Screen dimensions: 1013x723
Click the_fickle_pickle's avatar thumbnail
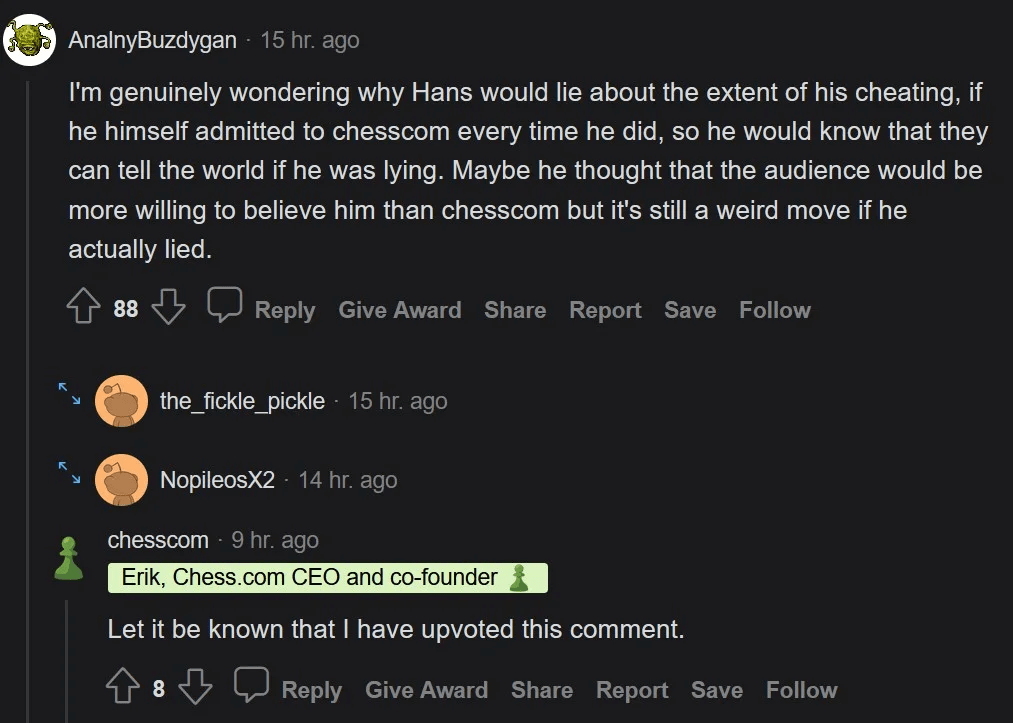121,402
